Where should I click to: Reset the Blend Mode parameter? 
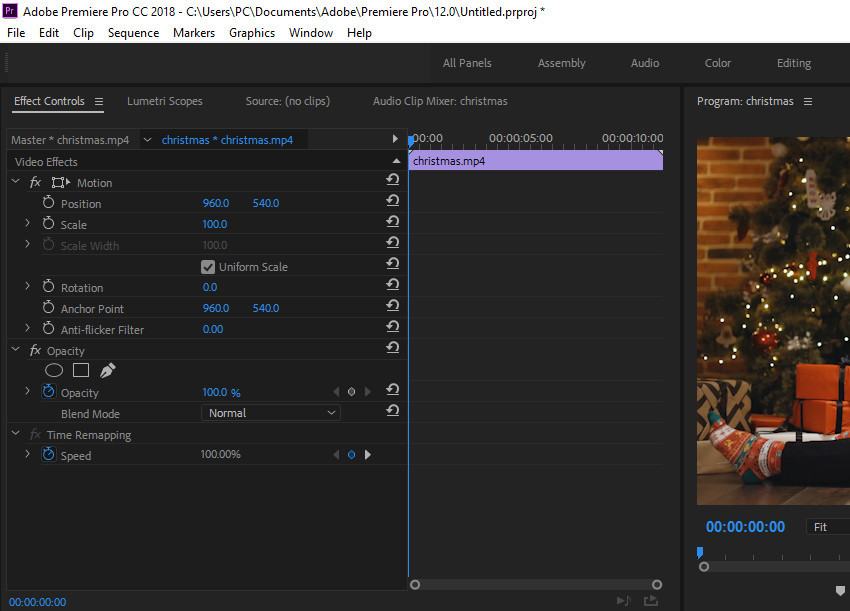tap(392, 411)
